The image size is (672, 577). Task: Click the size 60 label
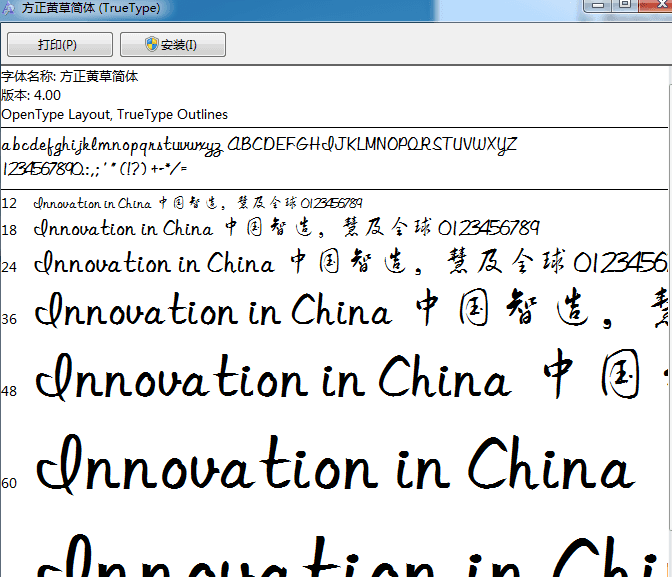click(x=9, y=483)
